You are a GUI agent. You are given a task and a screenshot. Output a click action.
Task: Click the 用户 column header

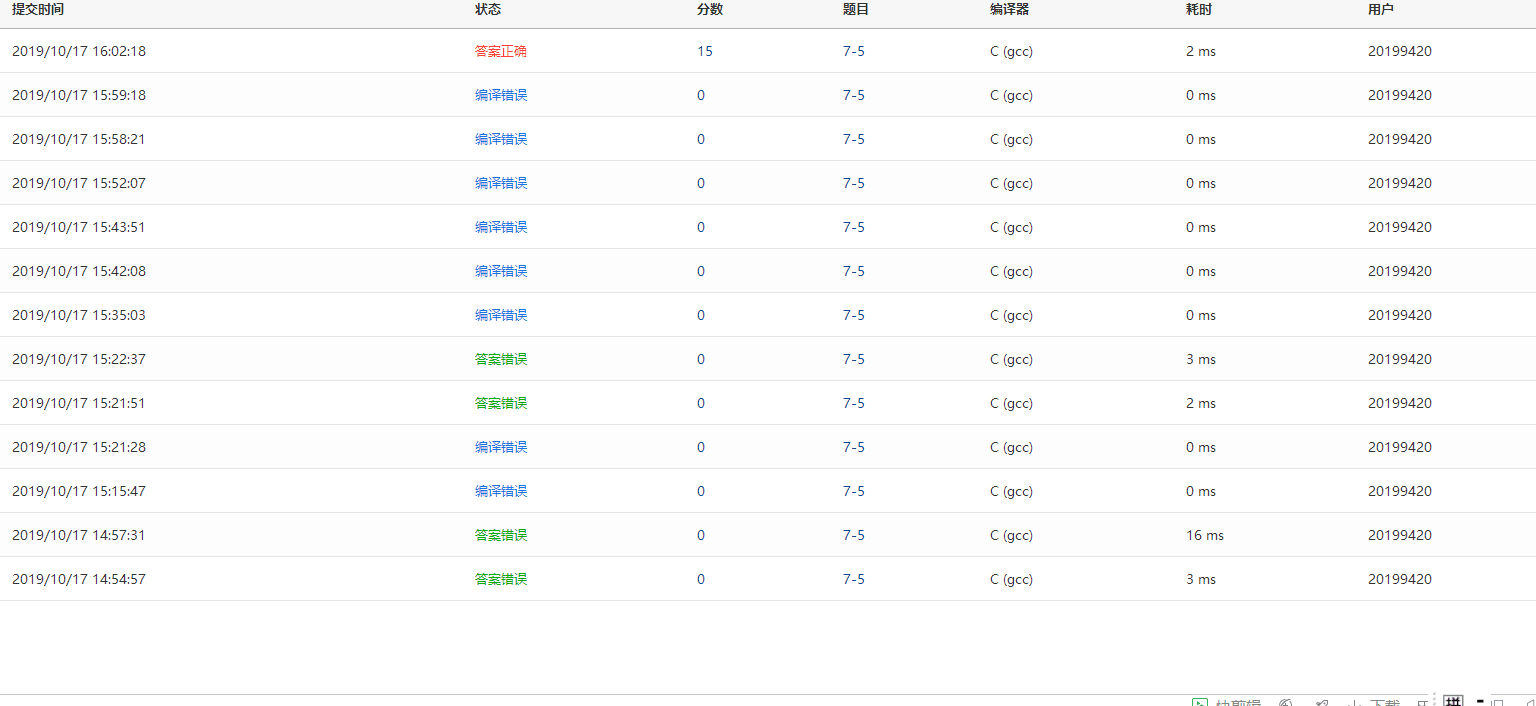pos(1381,9)
